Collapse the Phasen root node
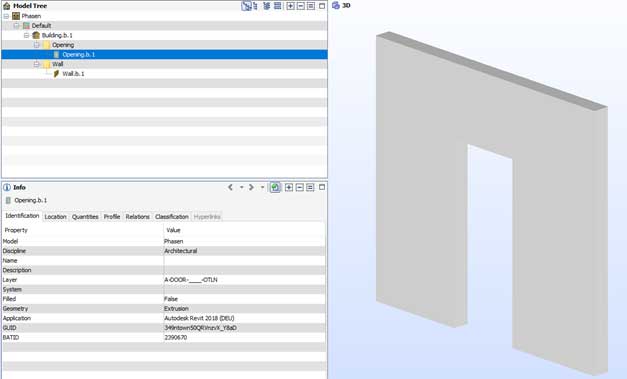The image size is (627, 379). pos(6,16)
